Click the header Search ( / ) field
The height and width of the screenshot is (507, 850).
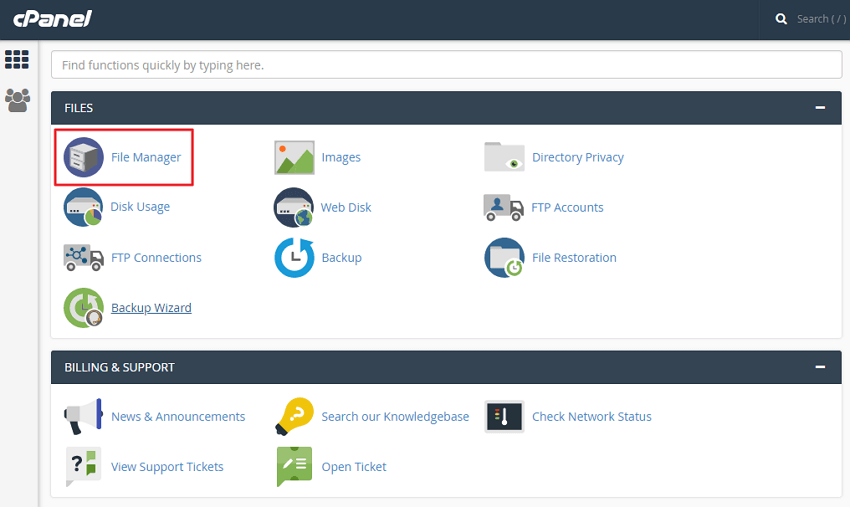click(821, 19)
